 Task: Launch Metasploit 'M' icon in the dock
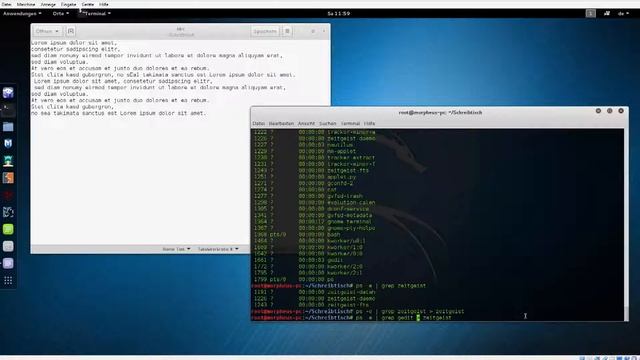[8, 143]
